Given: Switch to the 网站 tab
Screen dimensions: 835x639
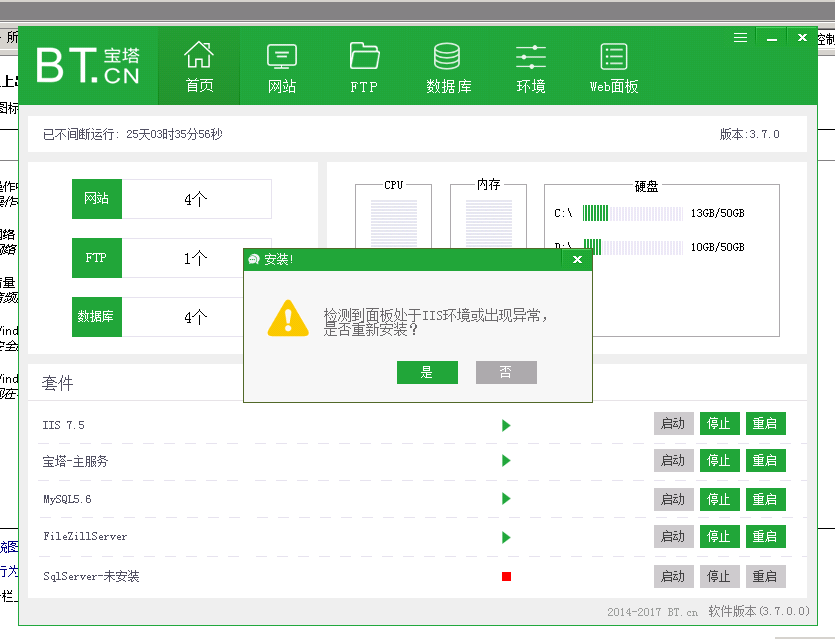Looking at the screenshot, I should (282, 68).
